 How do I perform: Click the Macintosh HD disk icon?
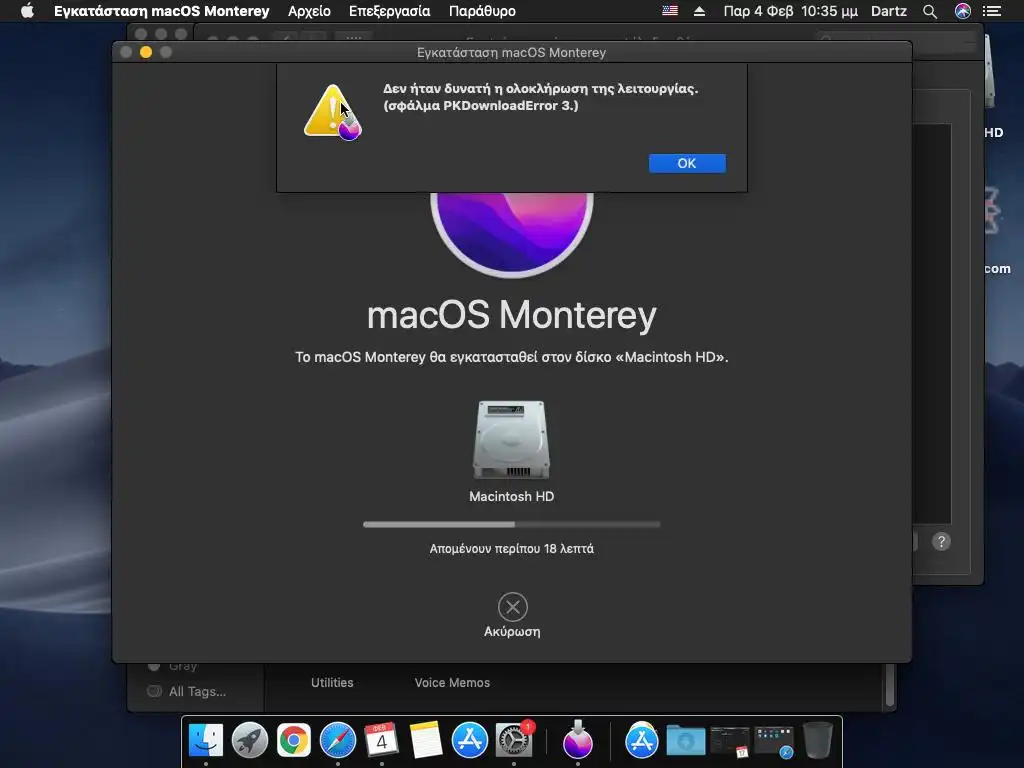pos(511,440)
